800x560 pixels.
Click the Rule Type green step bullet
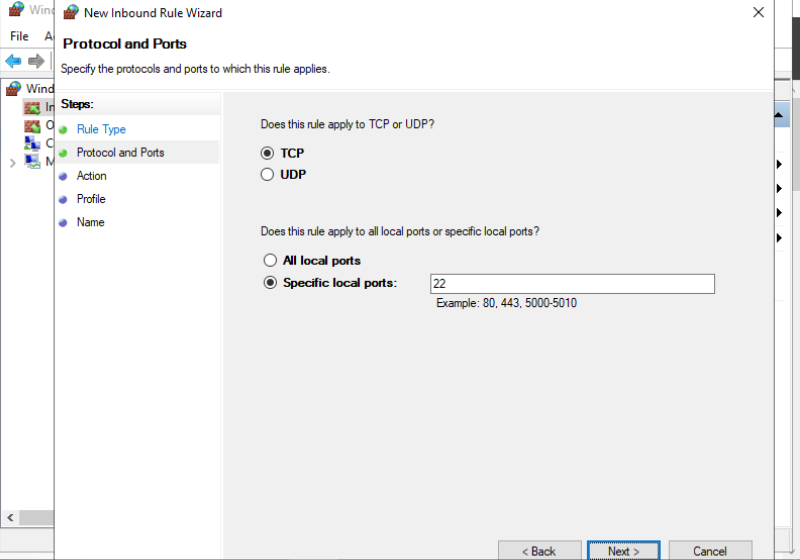(x=63, y=130)
